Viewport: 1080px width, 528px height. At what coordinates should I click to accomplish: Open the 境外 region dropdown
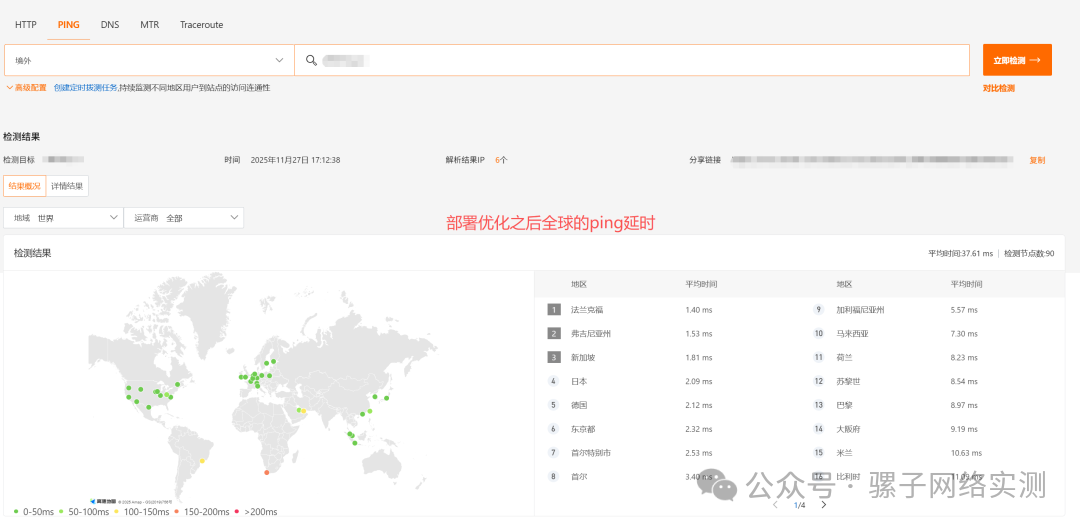149,60
